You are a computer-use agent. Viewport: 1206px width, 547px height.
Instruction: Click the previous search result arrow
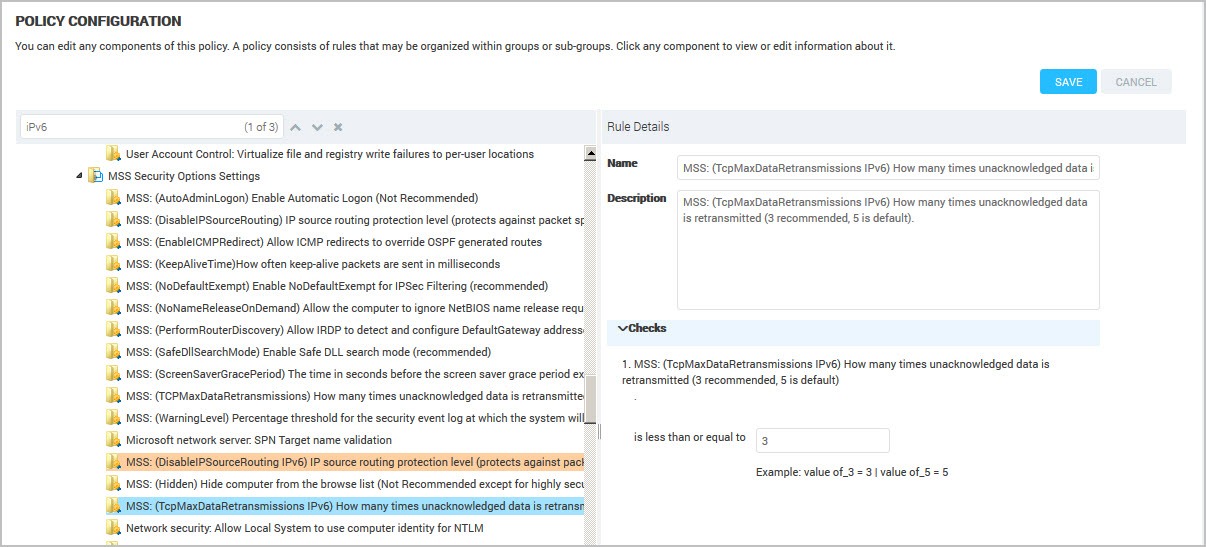click(x=295, y=128)
